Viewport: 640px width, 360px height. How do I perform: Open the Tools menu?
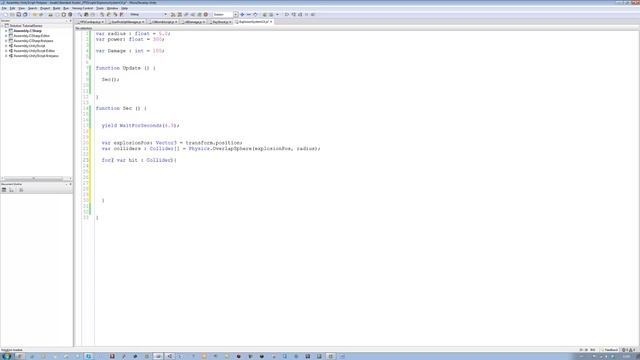(100, 8)
